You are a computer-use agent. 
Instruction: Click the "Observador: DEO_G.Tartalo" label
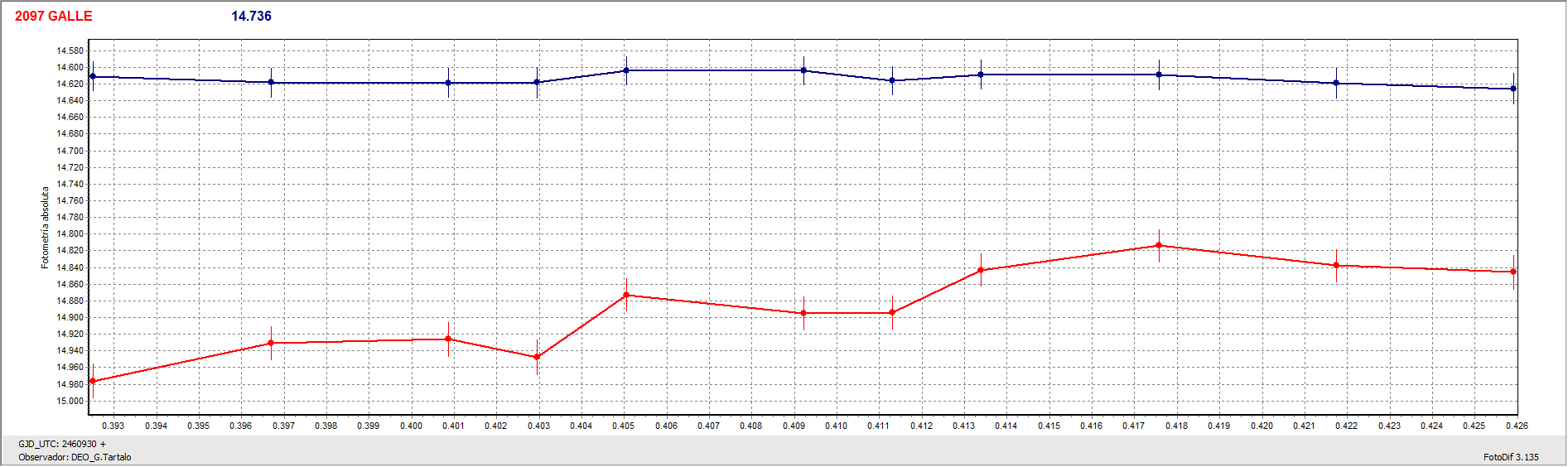pos(75,457)
